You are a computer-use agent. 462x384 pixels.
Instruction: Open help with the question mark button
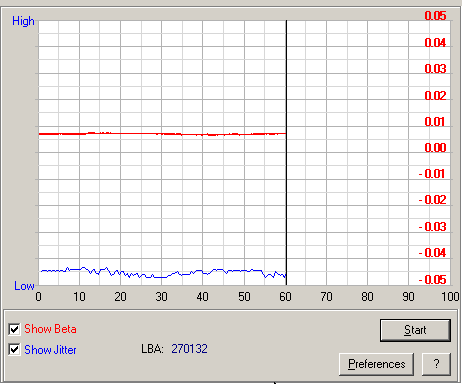(436, 364)
